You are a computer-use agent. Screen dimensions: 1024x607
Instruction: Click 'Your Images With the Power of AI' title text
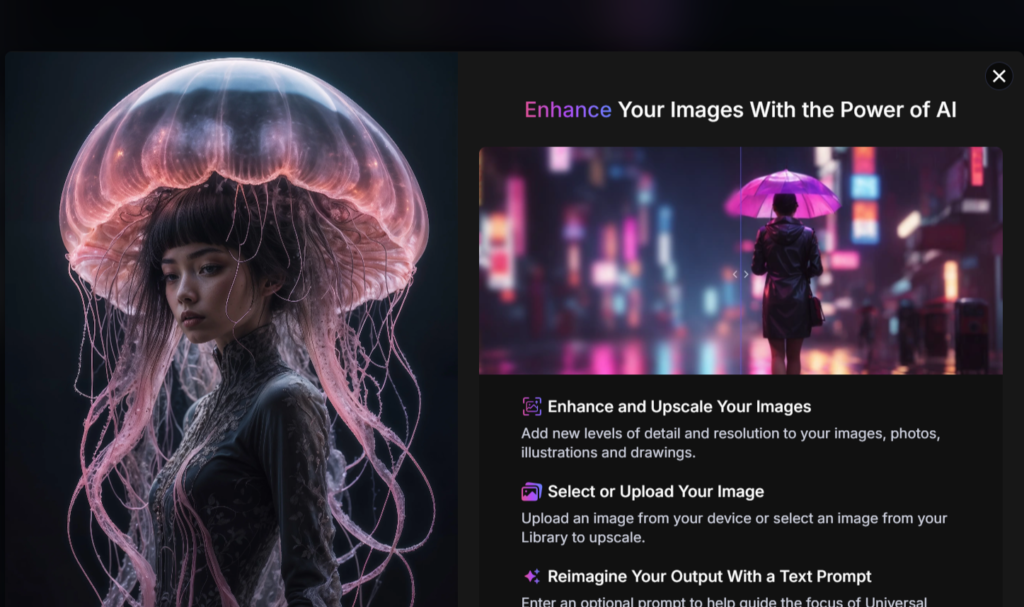click(x=787, y=110)
